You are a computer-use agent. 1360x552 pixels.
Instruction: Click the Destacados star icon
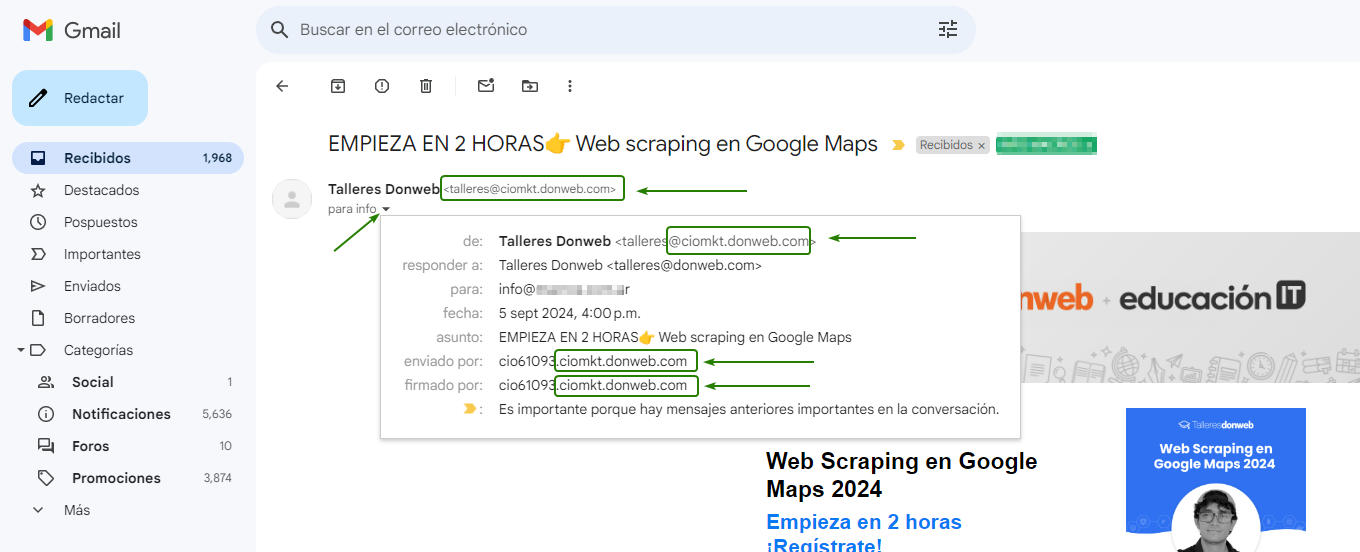38,190
